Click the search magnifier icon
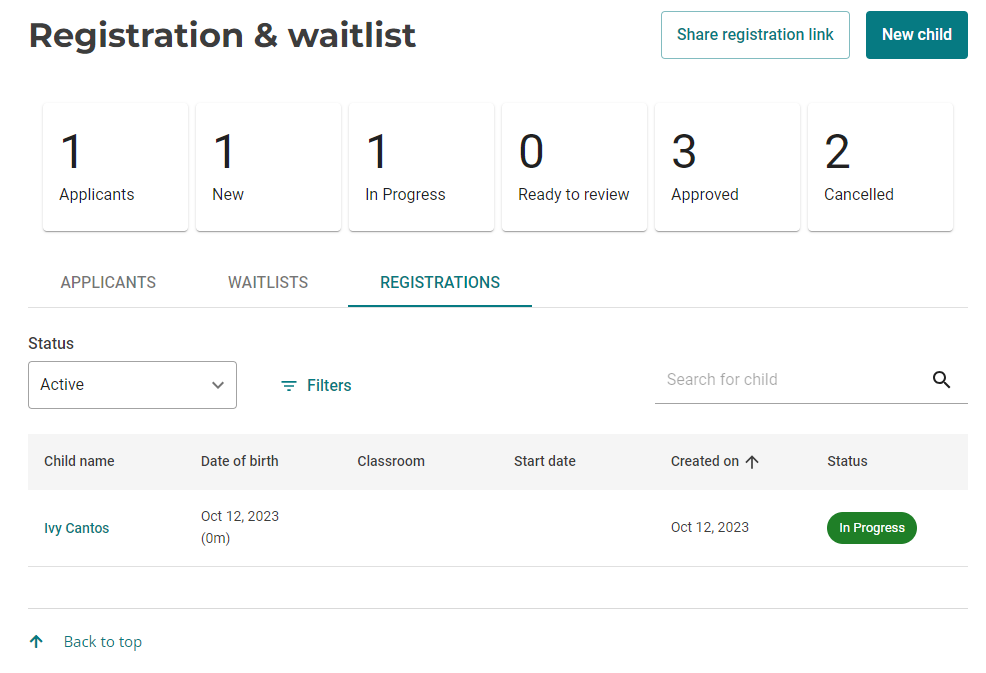 point(941,380)
